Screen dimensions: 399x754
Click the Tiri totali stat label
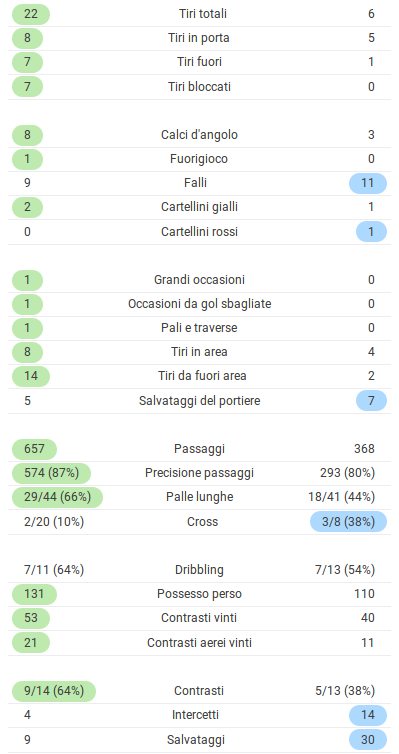point(200,14)
